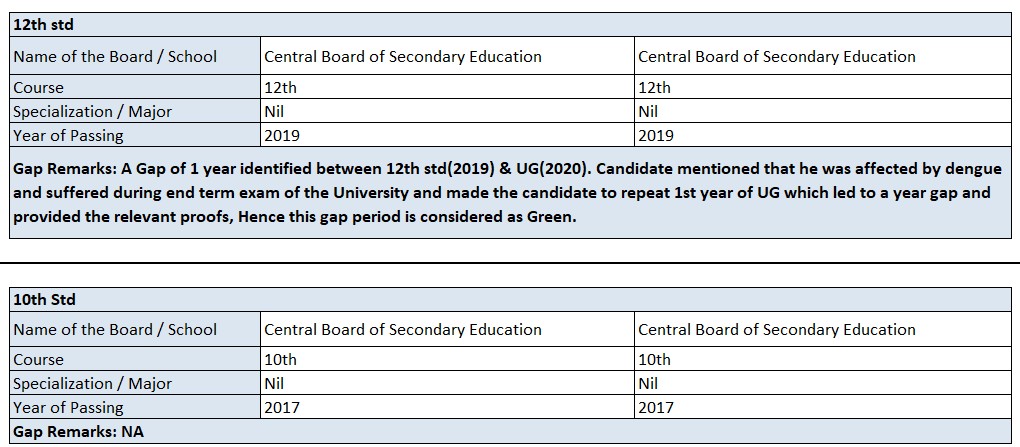The height and width of the screenshot is (447, 1020).
Task: Select the middle-column Central Board cell in 12th std section
Action: pos(403,57)
